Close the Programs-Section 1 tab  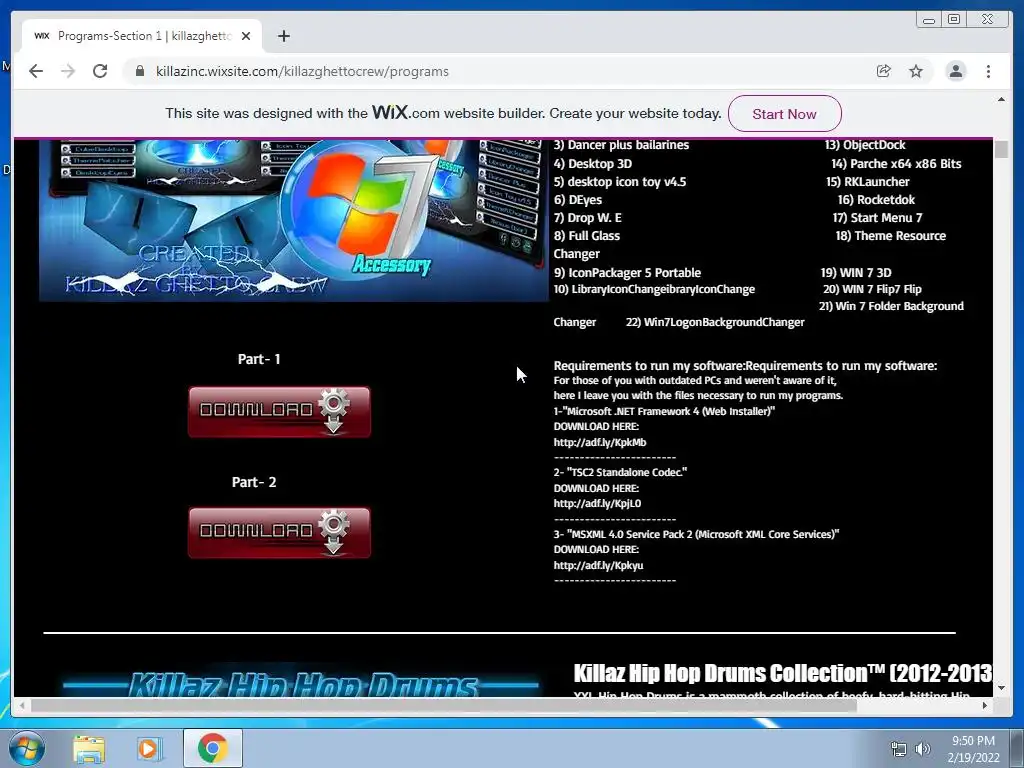click(246, 36)
